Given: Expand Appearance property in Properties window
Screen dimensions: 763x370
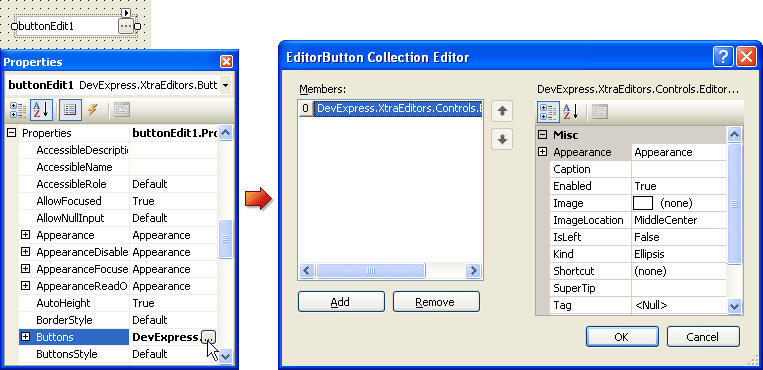Looking at the screenshot, I should pyautogui.click(x=26, y=235).
